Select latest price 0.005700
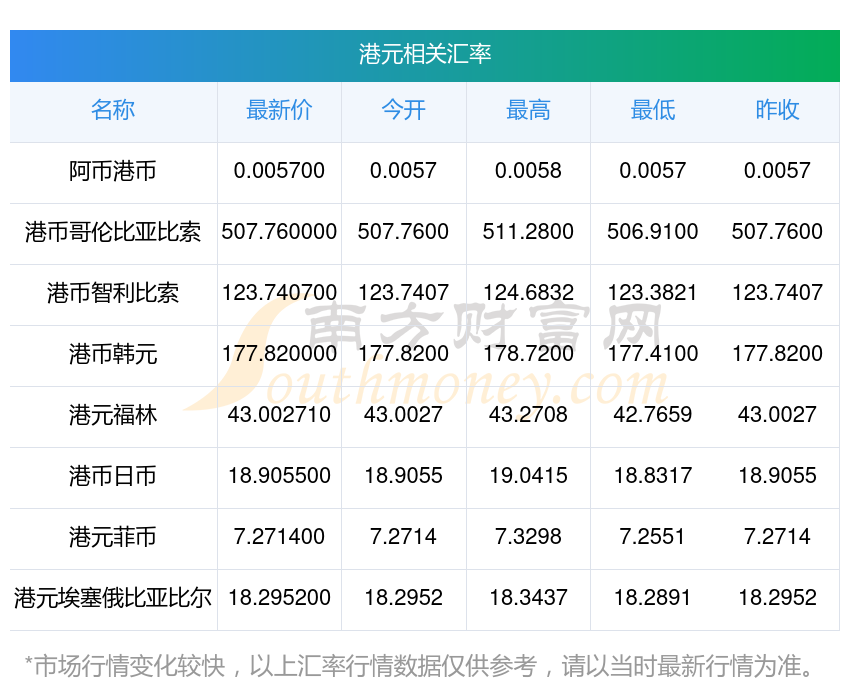 [x=279, y=171]
